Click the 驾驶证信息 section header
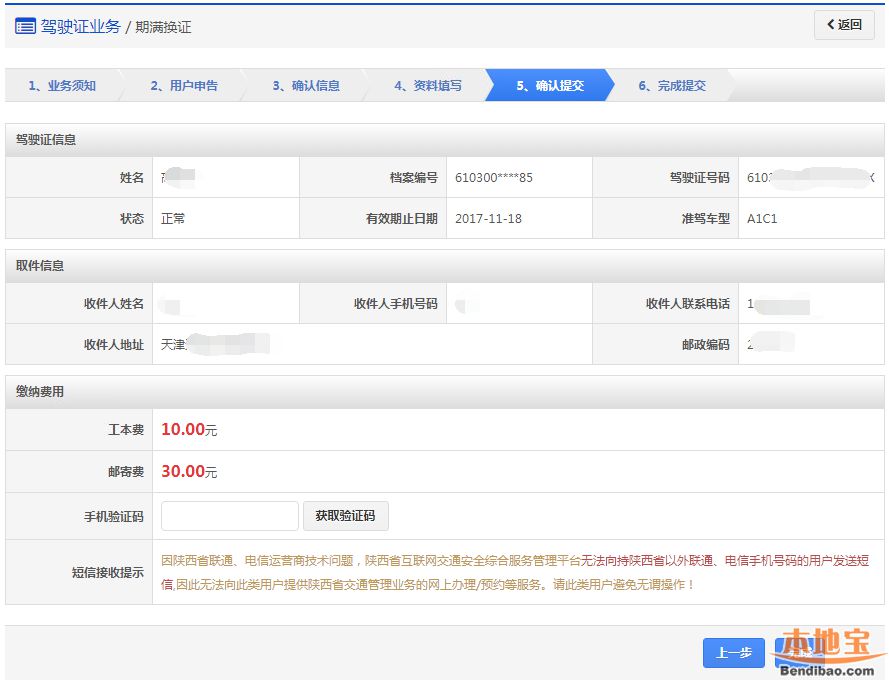This screenshot has height=682, width=889. coord(46,140)
